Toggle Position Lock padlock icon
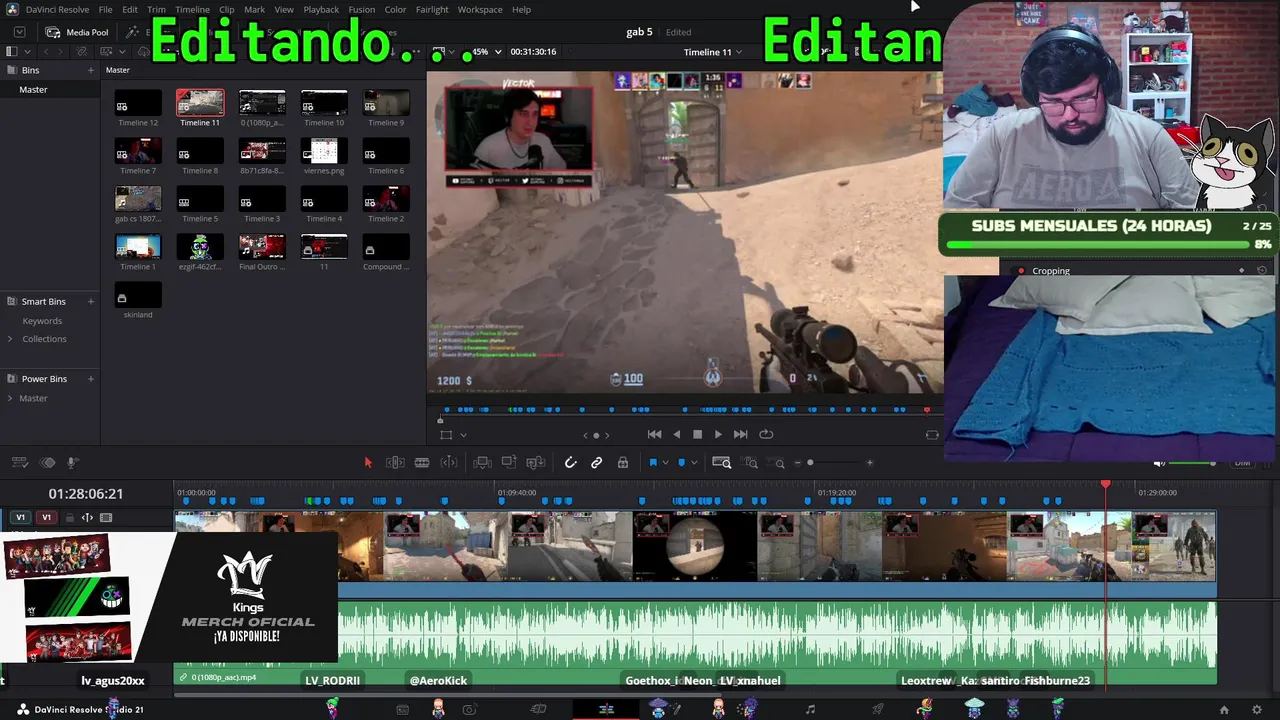Screen dimensions: 1280x720 (x=623, y=462)
